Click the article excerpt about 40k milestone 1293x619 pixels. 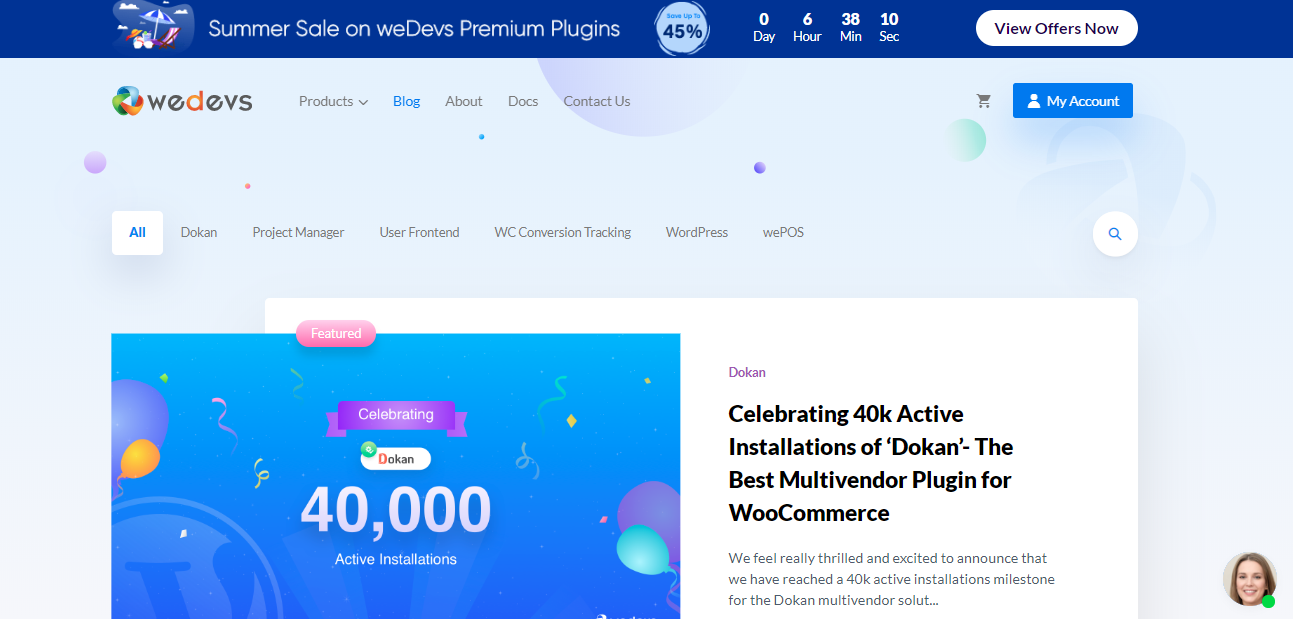(891, 579)
